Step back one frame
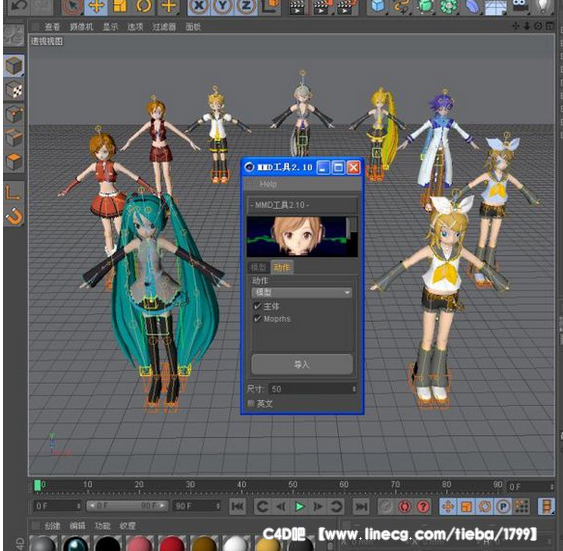Viewport: 563px width, 551px height. (281, 506)
